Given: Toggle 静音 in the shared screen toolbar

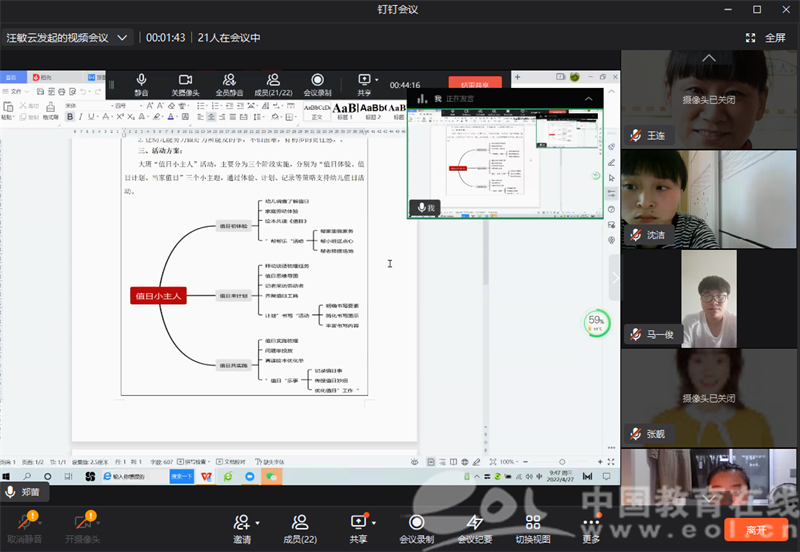Looking at the screenshot, I should (x=141, y=84).
